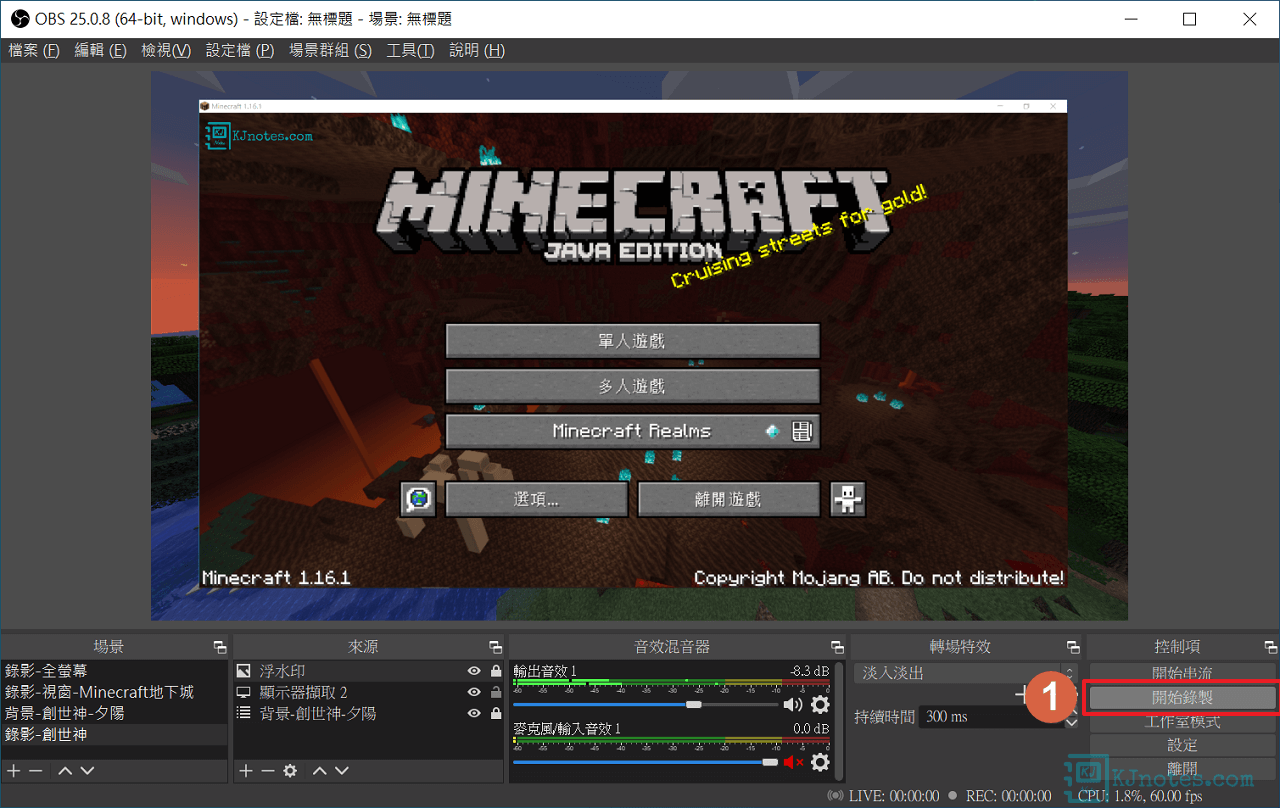Screen dimensions: 1280x808
Task: Unmute 麥克風/輸入音效 1 via the red speaker icon
Action: (x=793, y=762)
